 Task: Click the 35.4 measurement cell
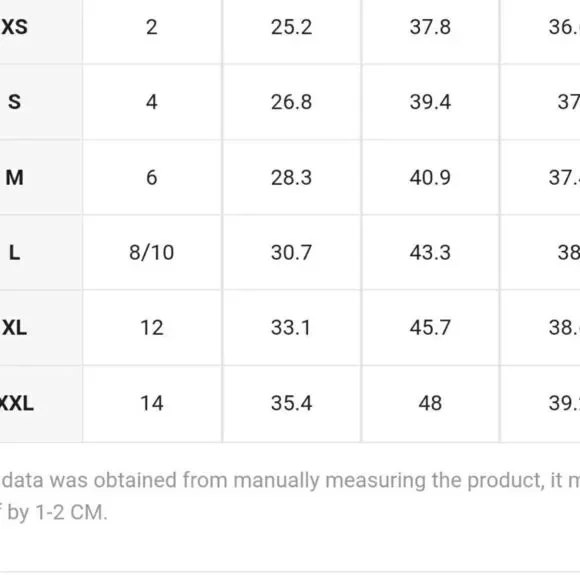point(291,403)
